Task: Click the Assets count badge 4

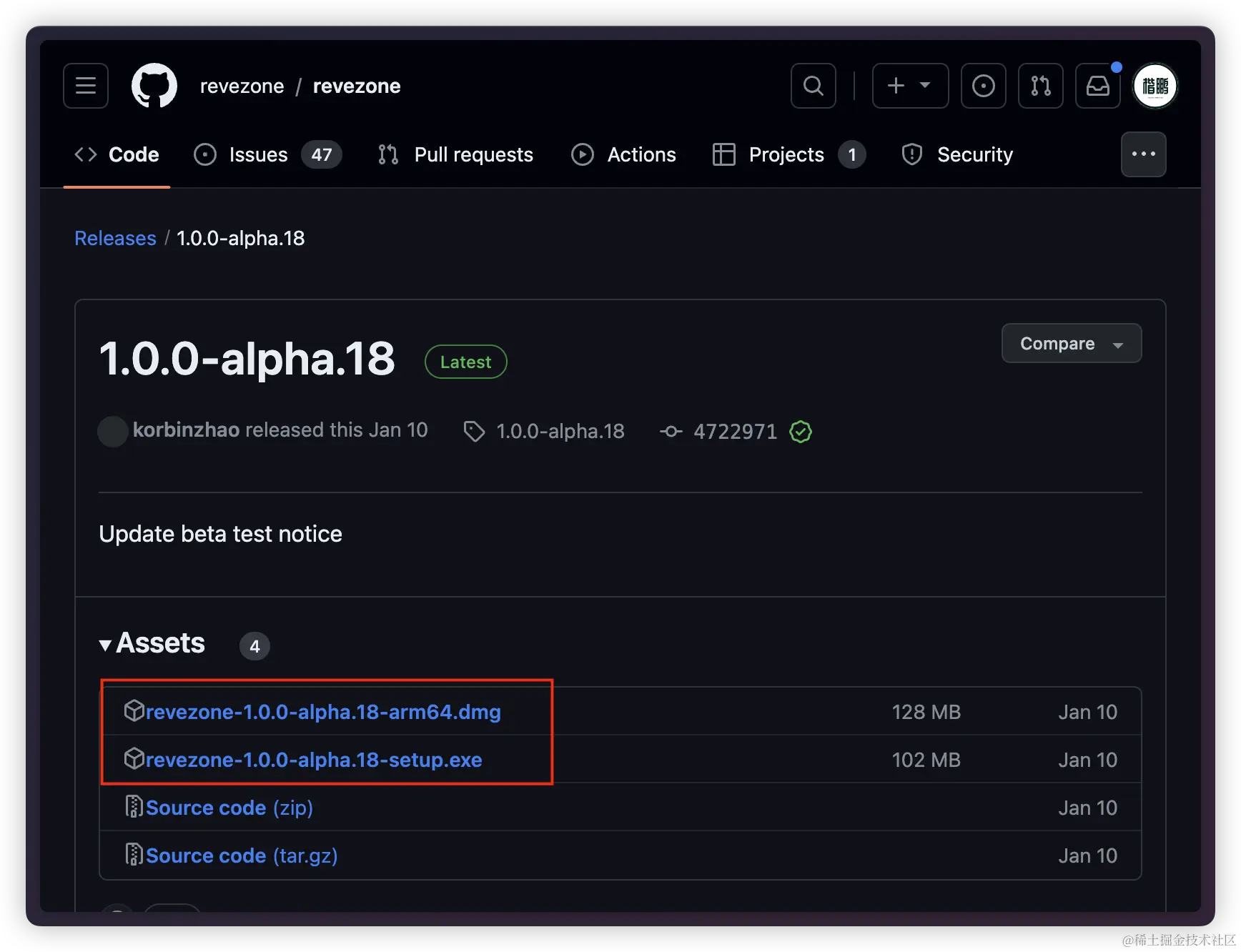Action: point(254,646)
